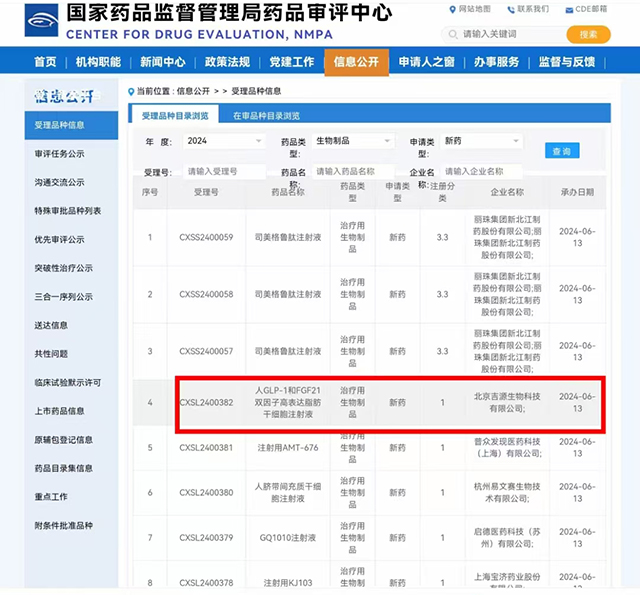Click the magnifier icon in search box
This screenshot has height=595, width=640.
click(x=453, y=34)
